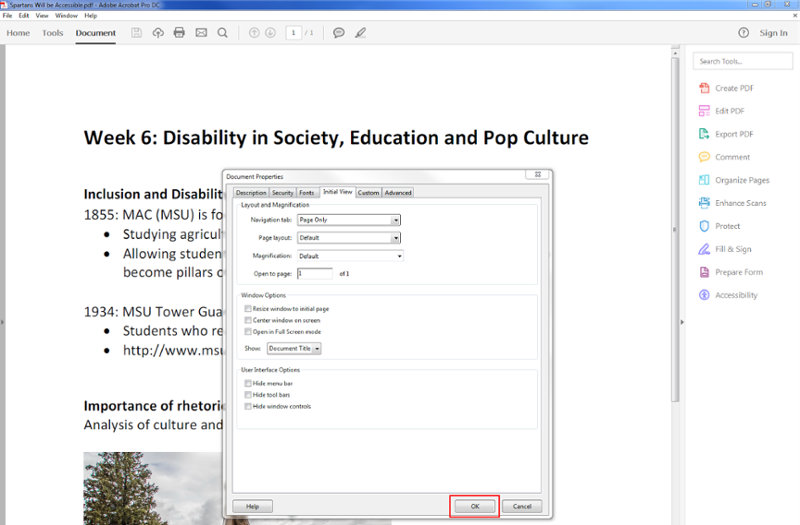
Task: Select the Document view tab
Action: (95, 33)
